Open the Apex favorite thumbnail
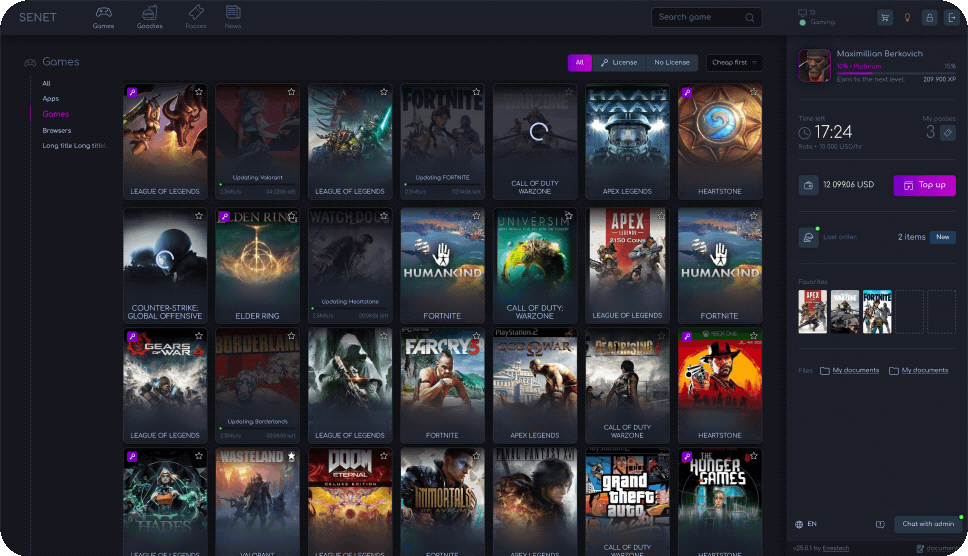968x556 pixels. [812, 312]
